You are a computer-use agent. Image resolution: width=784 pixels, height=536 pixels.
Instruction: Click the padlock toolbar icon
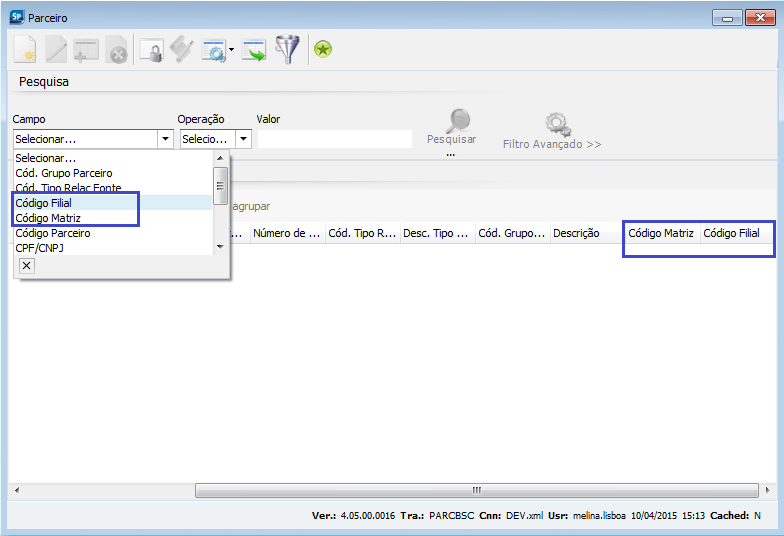pyautogui.click(x=152, y=50)
